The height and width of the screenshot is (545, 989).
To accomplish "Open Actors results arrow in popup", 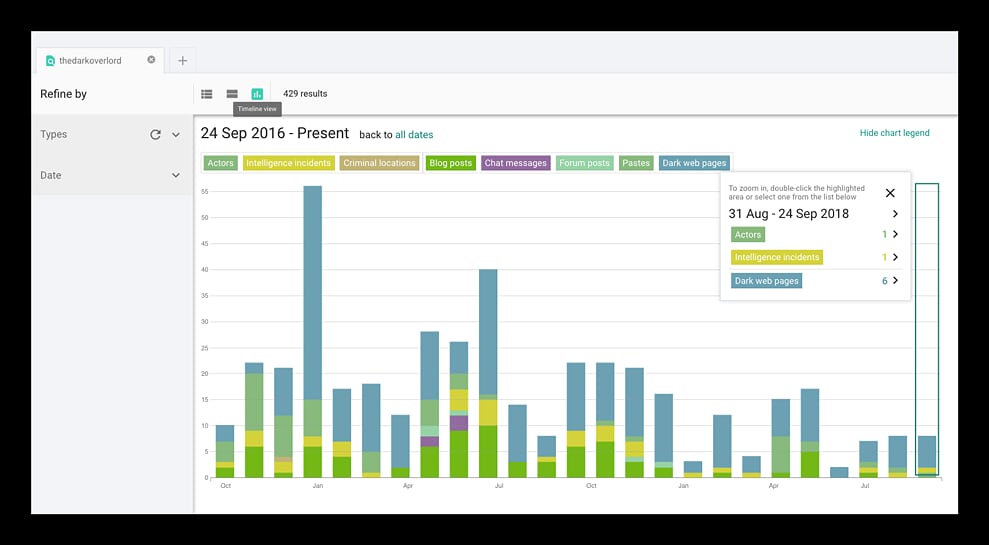I will pos(895,234).
